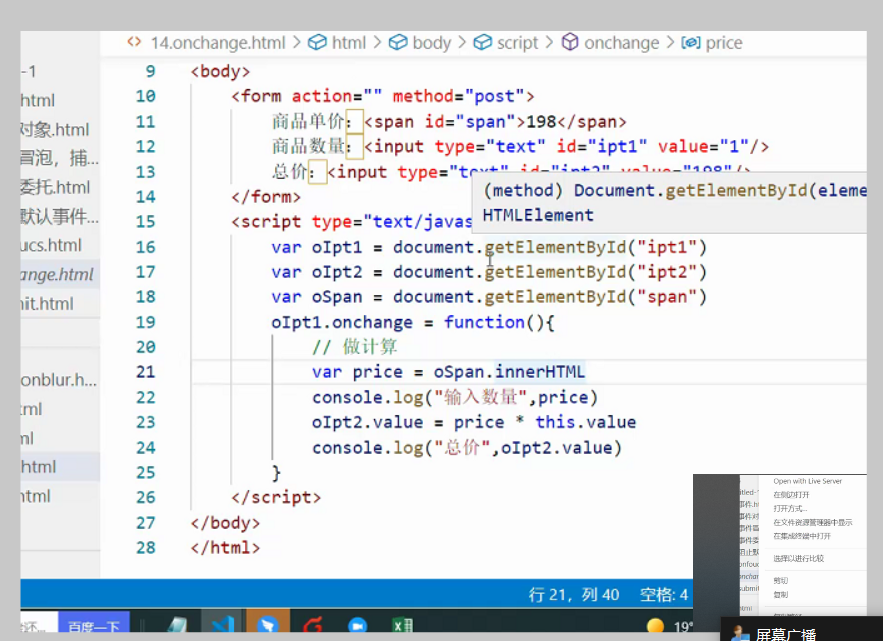The height and width of the screenshot is (641, 883).
Task: Click getElementById("span") on line 18
Action: coord(595,297)
